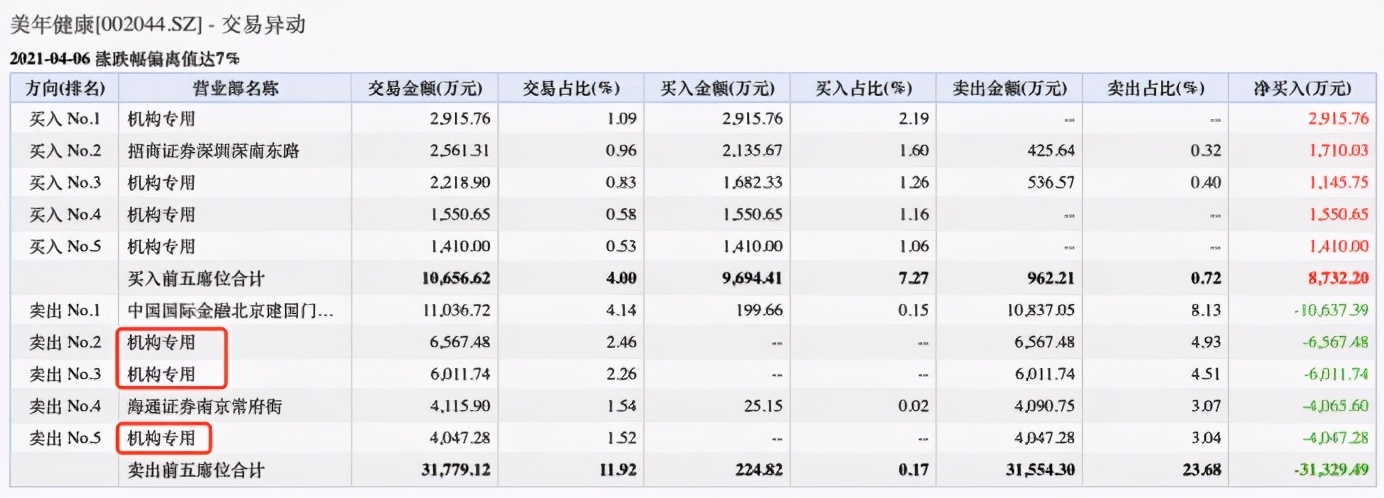
Task: Click the 卖出 No.3 机构专用 entry
Action: (x=161, y=375)
